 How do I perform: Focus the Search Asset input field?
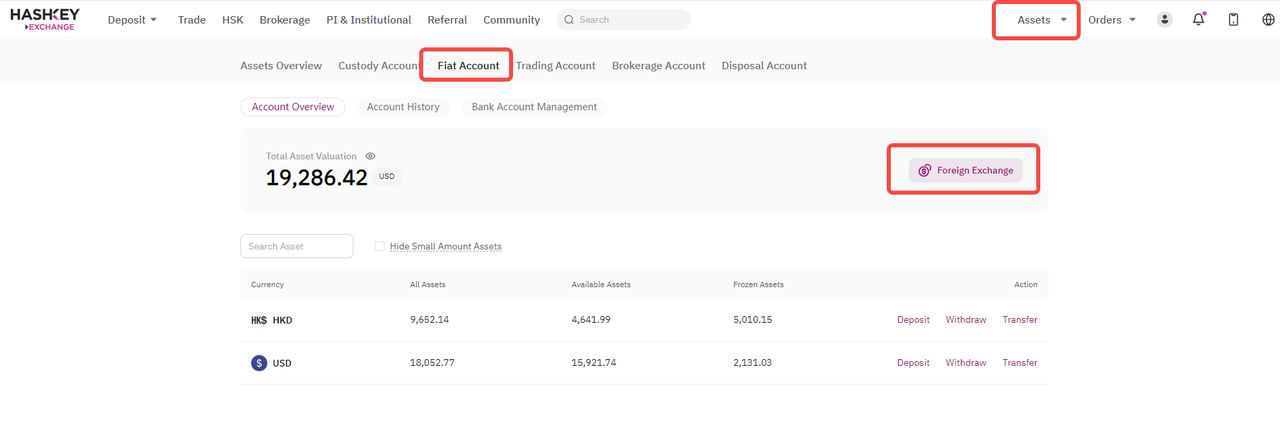(x=297, y=246)
